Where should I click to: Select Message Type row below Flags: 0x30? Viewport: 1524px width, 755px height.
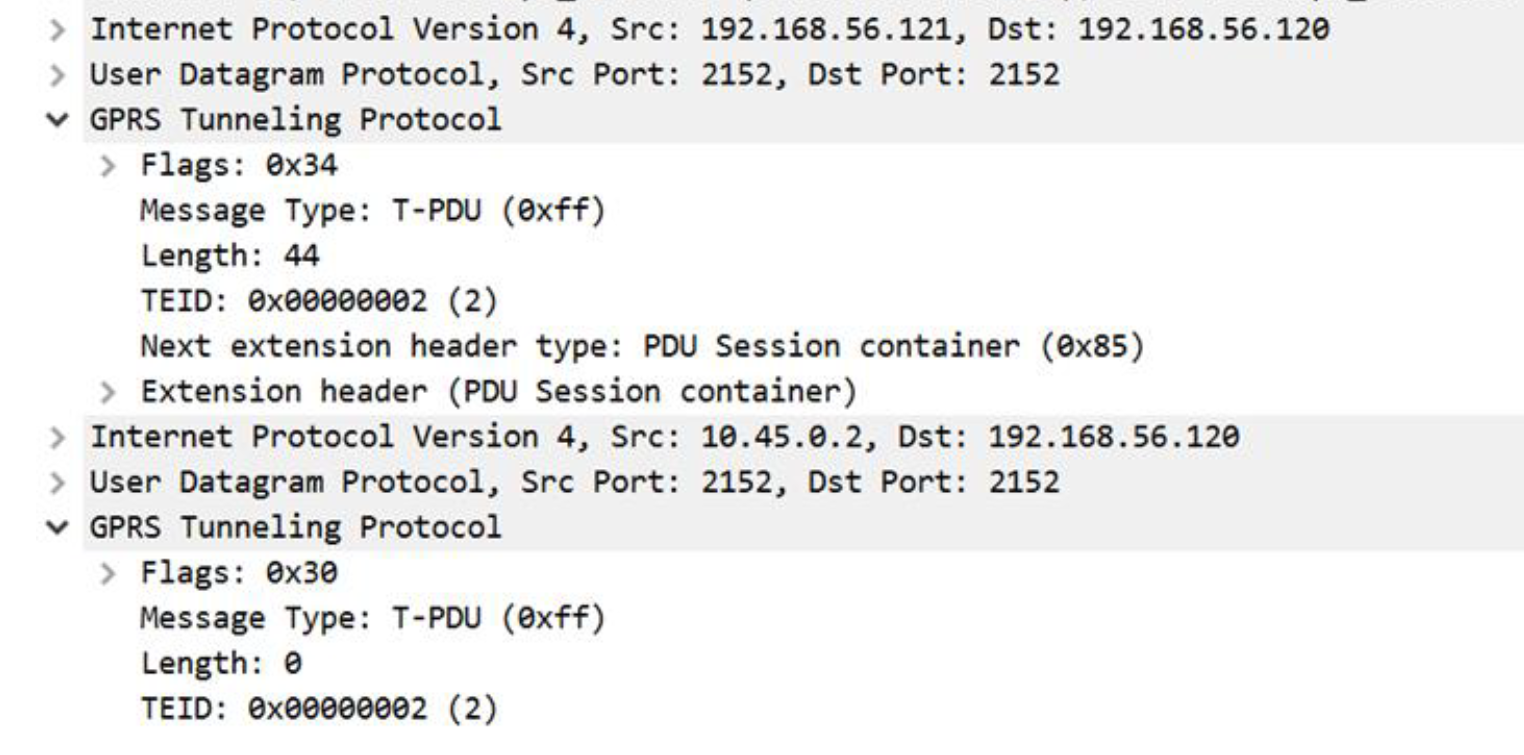(x=371, y=618)
